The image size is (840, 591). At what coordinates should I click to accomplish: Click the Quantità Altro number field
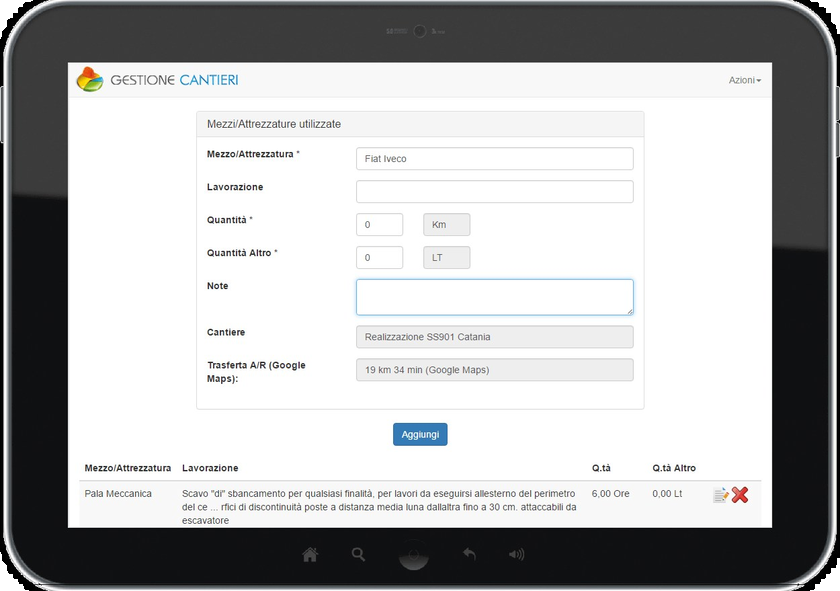tap(379, 258)
